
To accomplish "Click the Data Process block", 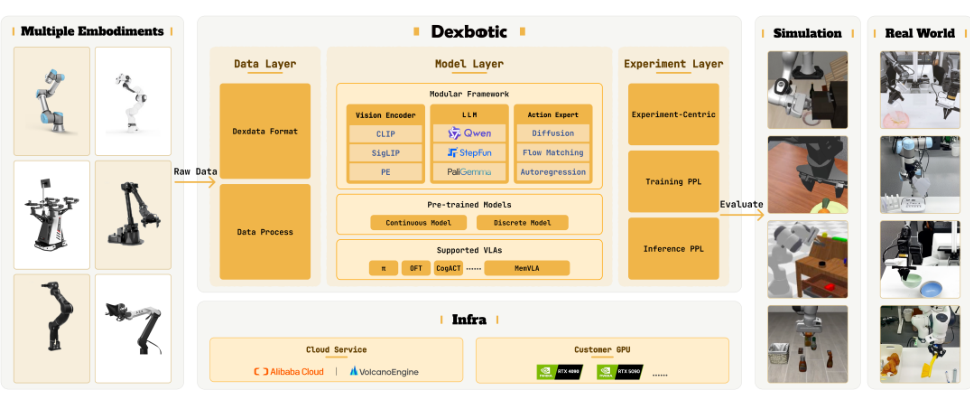I will point(265,232).
